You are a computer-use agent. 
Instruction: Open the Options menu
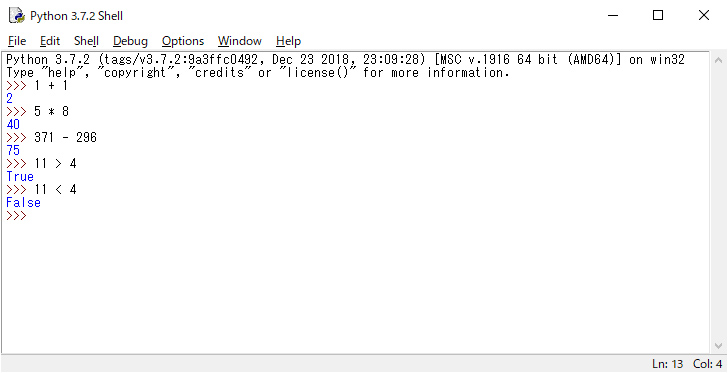coord(183,41)
